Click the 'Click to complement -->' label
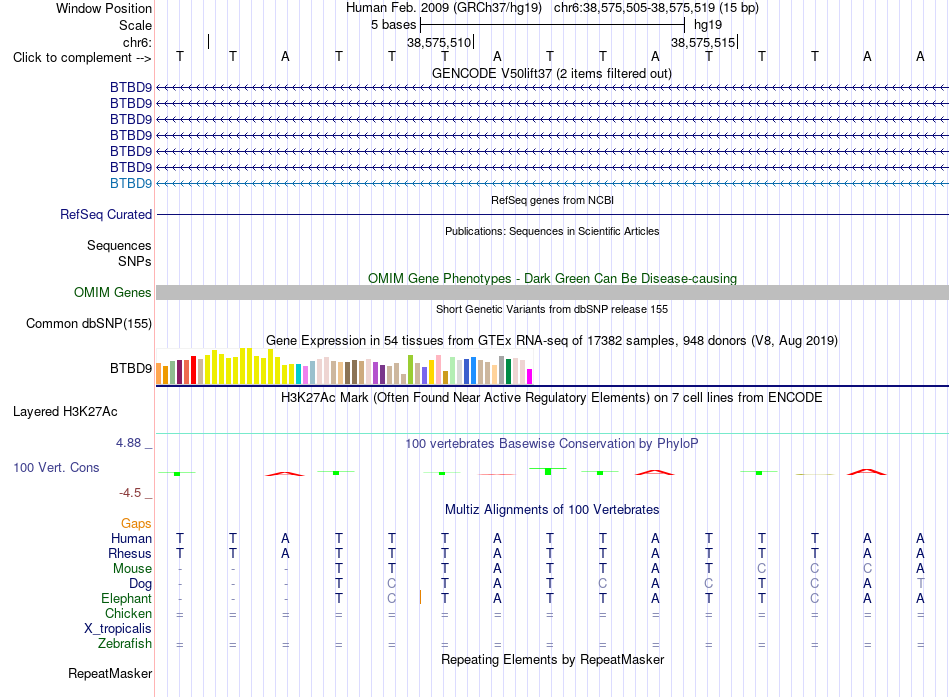Screen dimensions: 950x697 coord(82,58)
